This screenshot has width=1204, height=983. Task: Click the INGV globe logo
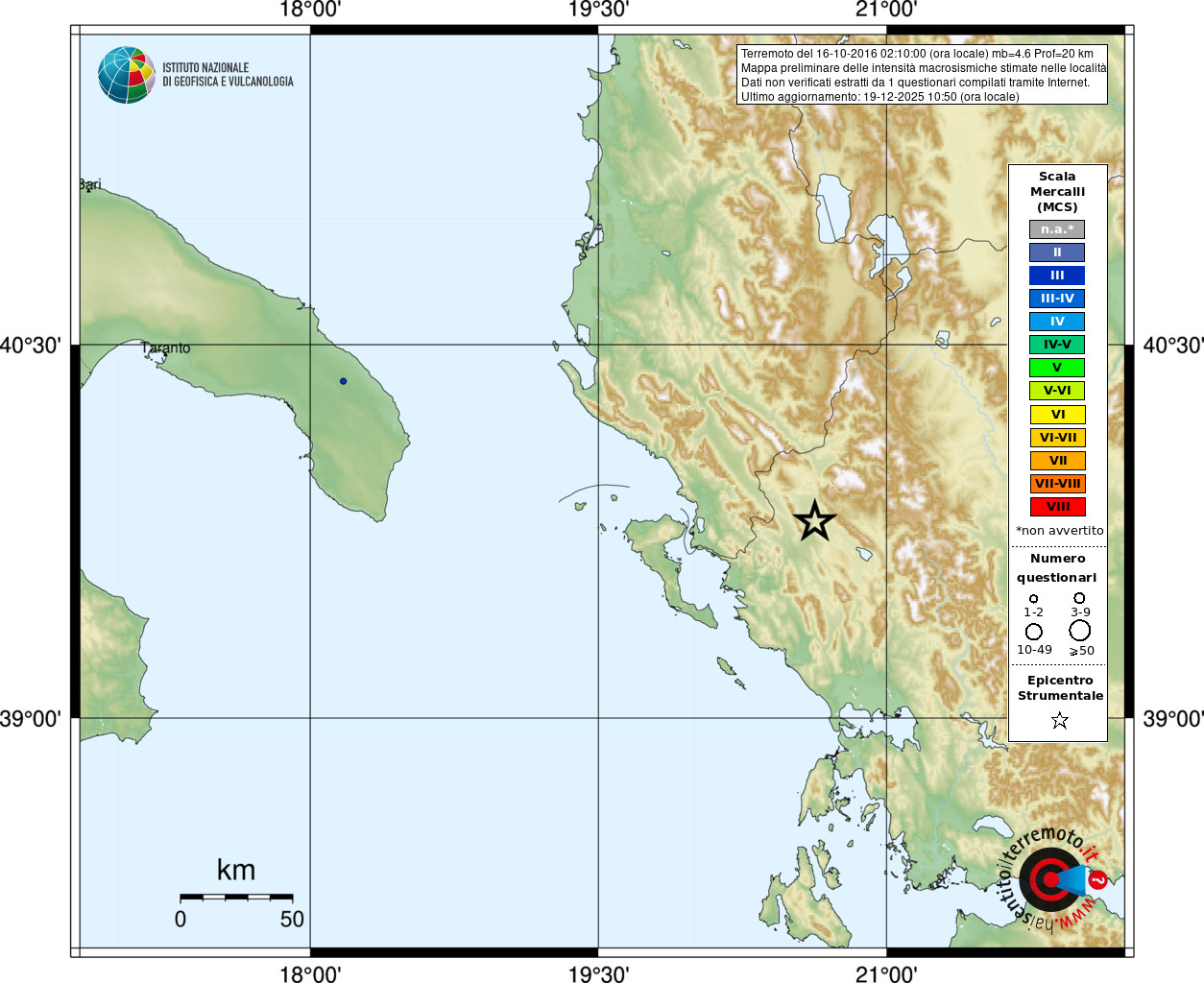click(x=127, y=75)
